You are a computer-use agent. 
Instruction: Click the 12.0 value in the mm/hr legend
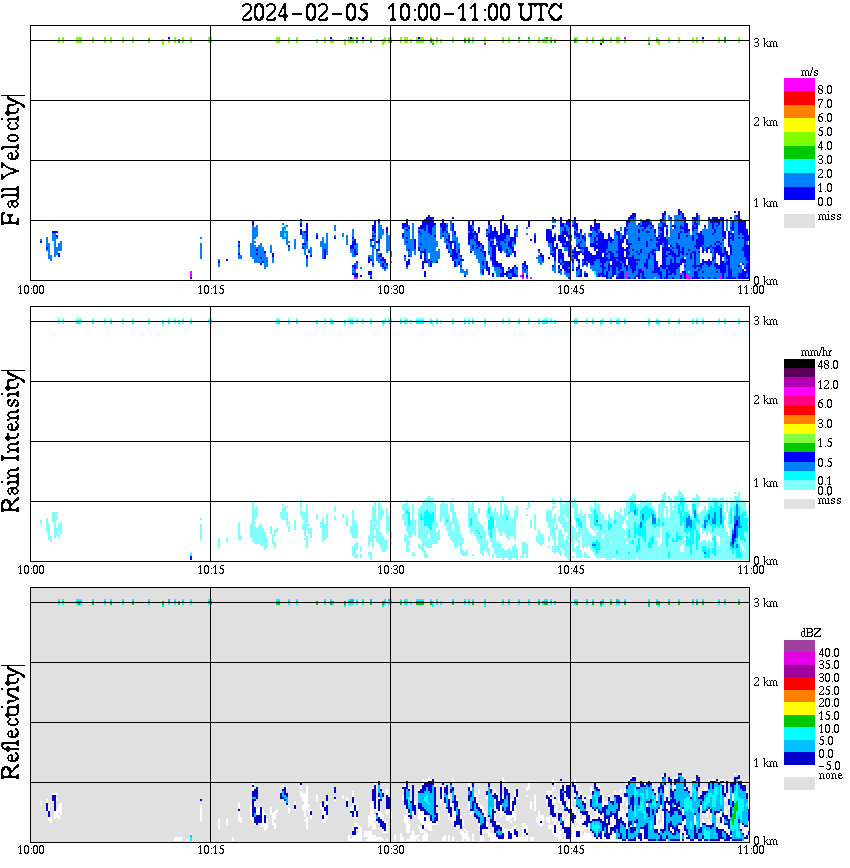[828, 384]
